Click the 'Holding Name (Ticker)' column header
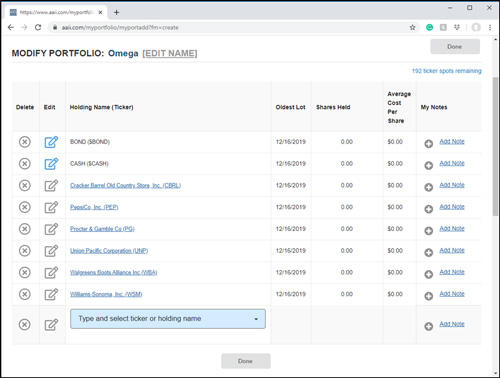Viewport: 500px width, 378px height. point(101,107)
